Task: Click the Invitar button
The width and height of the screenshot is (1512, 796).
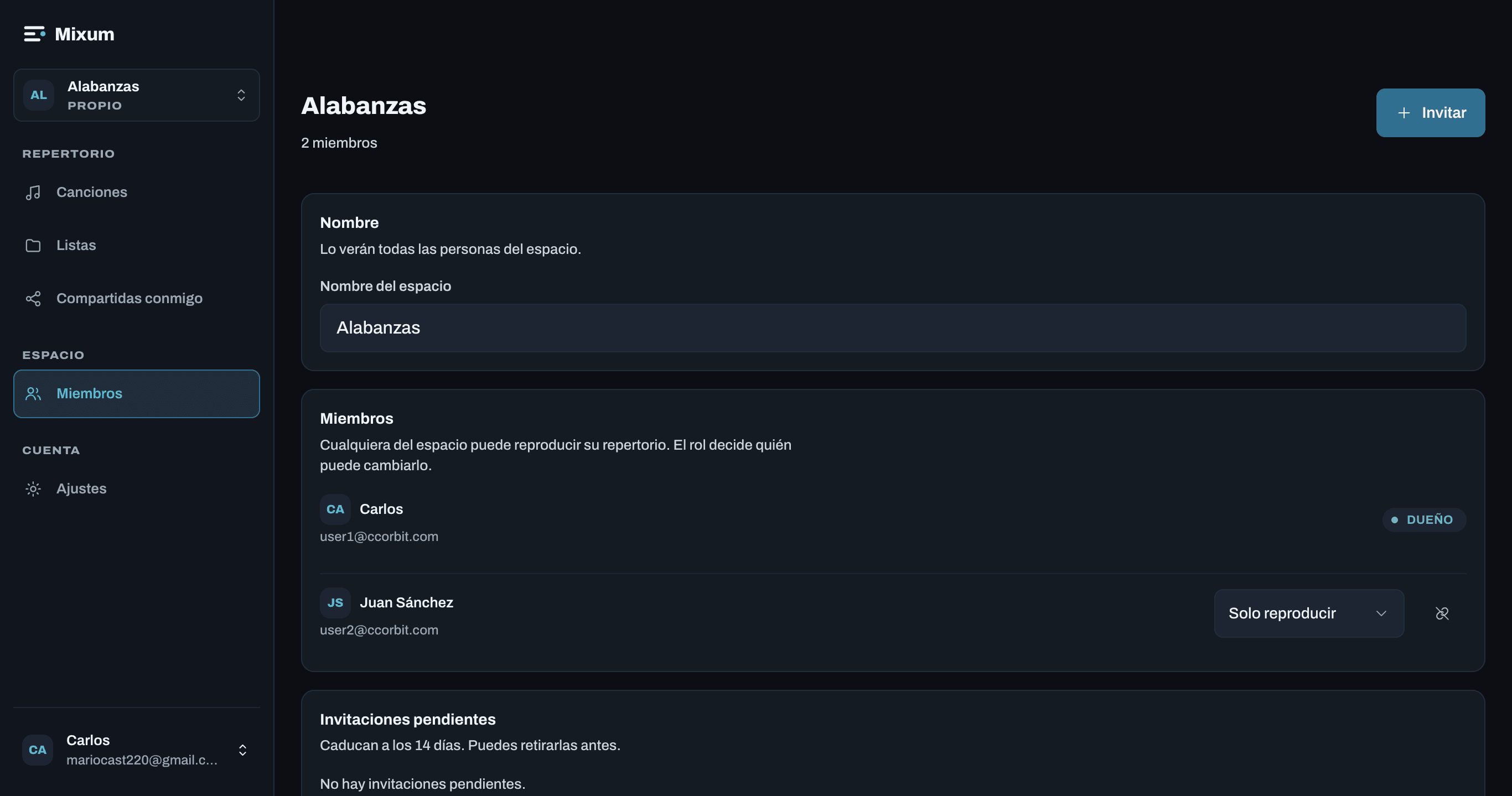Action: [x=1431, y=113]
